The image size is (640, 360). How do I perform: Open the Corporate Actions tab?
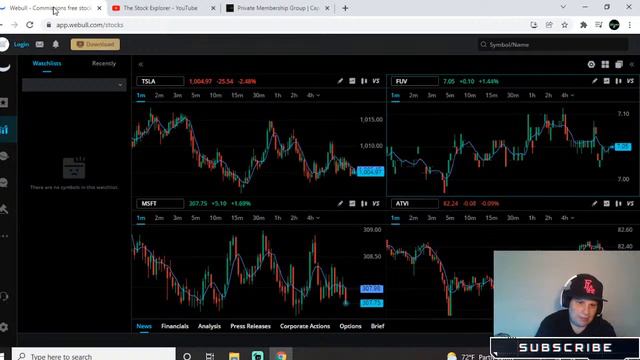305,326
